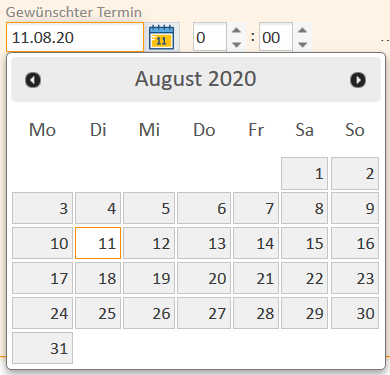
Task: Increase the hour value
Action: [x=236, y=31]
